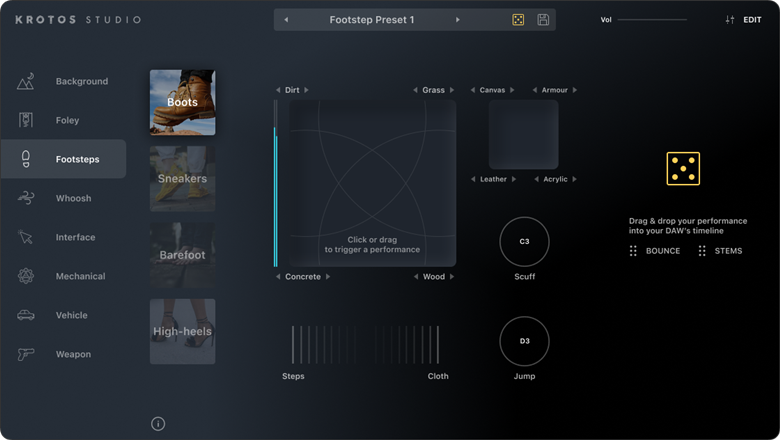Select the Vehicle car icon in sidebar
Screen dimensions: 780x440
[26, 315]
